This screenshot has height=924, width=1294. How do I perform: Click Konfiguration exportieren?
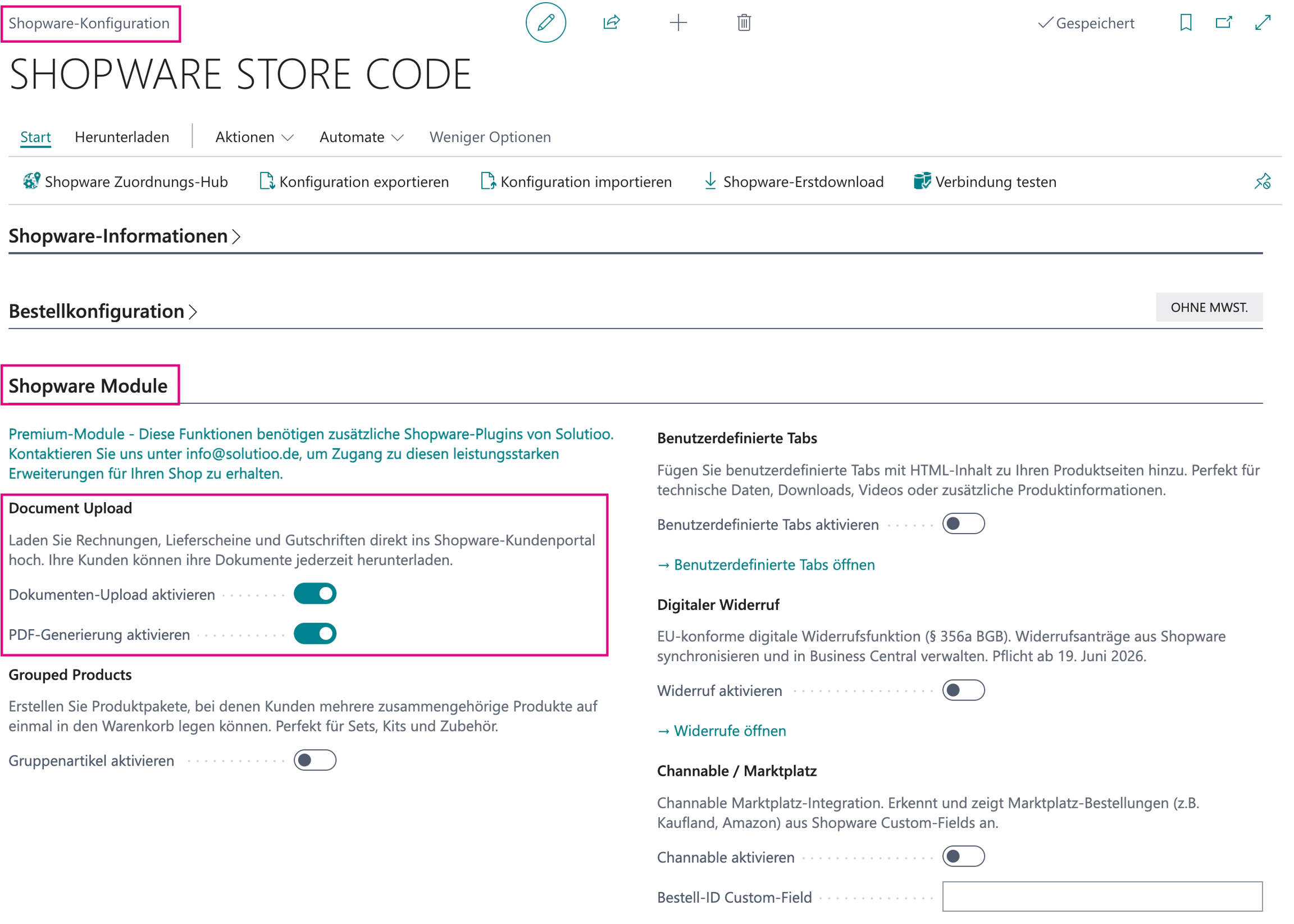tap(354, 181)
